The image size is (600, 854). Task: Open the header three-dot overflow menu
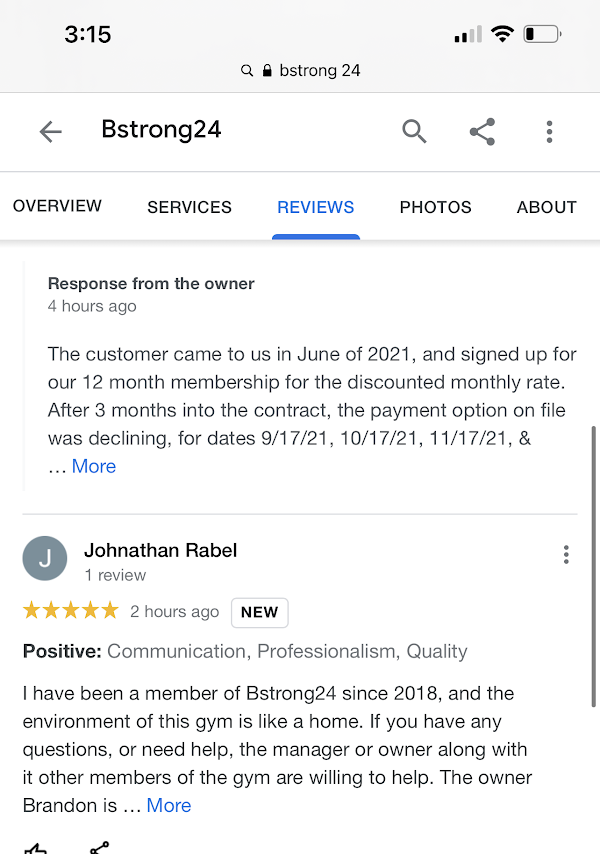[x=549, y=131]
